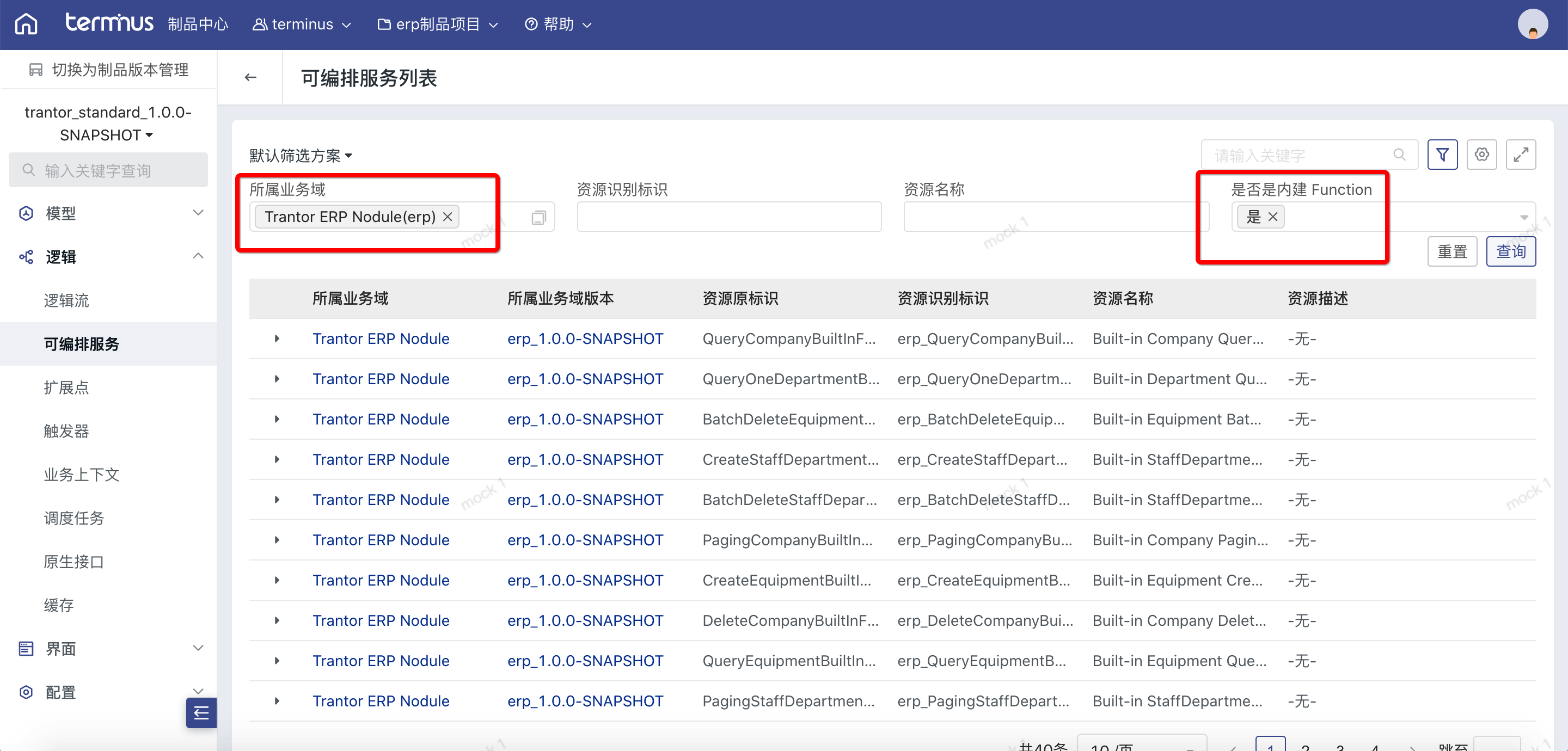Toggle the filter funnel icon
The image size is (1568, 751).
tap(1442, 155)
